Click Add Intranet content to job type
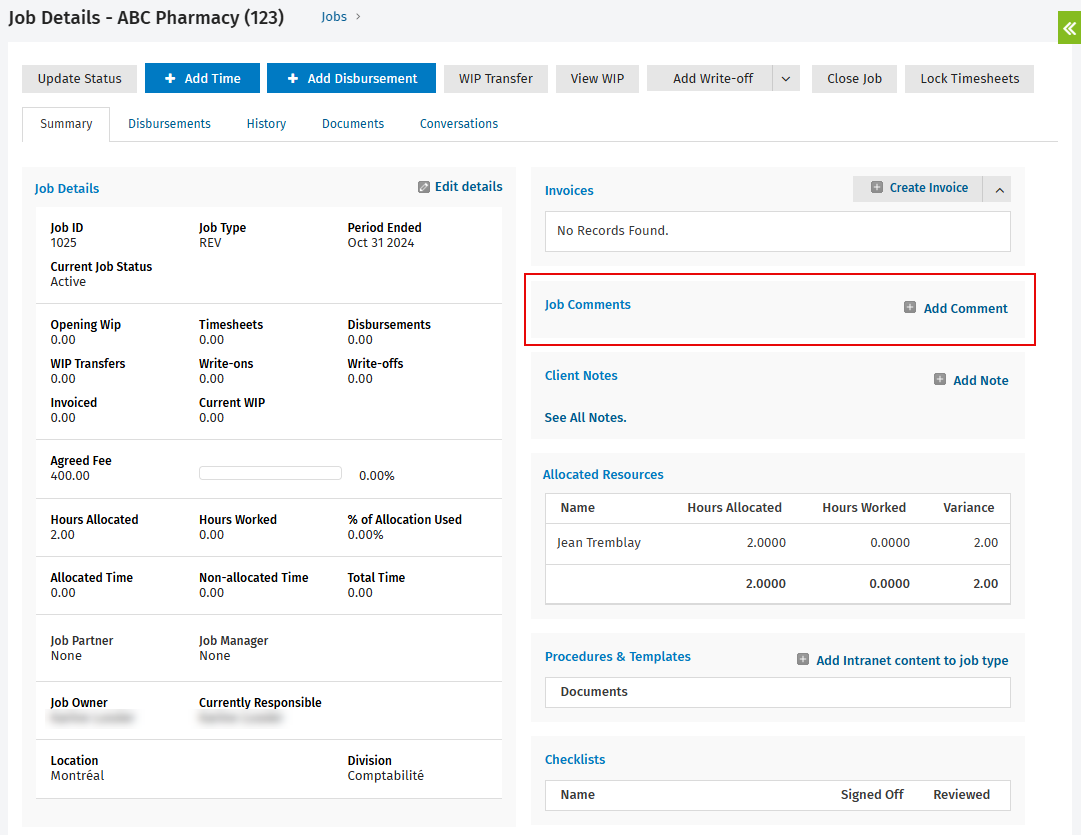Screen dimensions: 1081x835 pos(912,660)
